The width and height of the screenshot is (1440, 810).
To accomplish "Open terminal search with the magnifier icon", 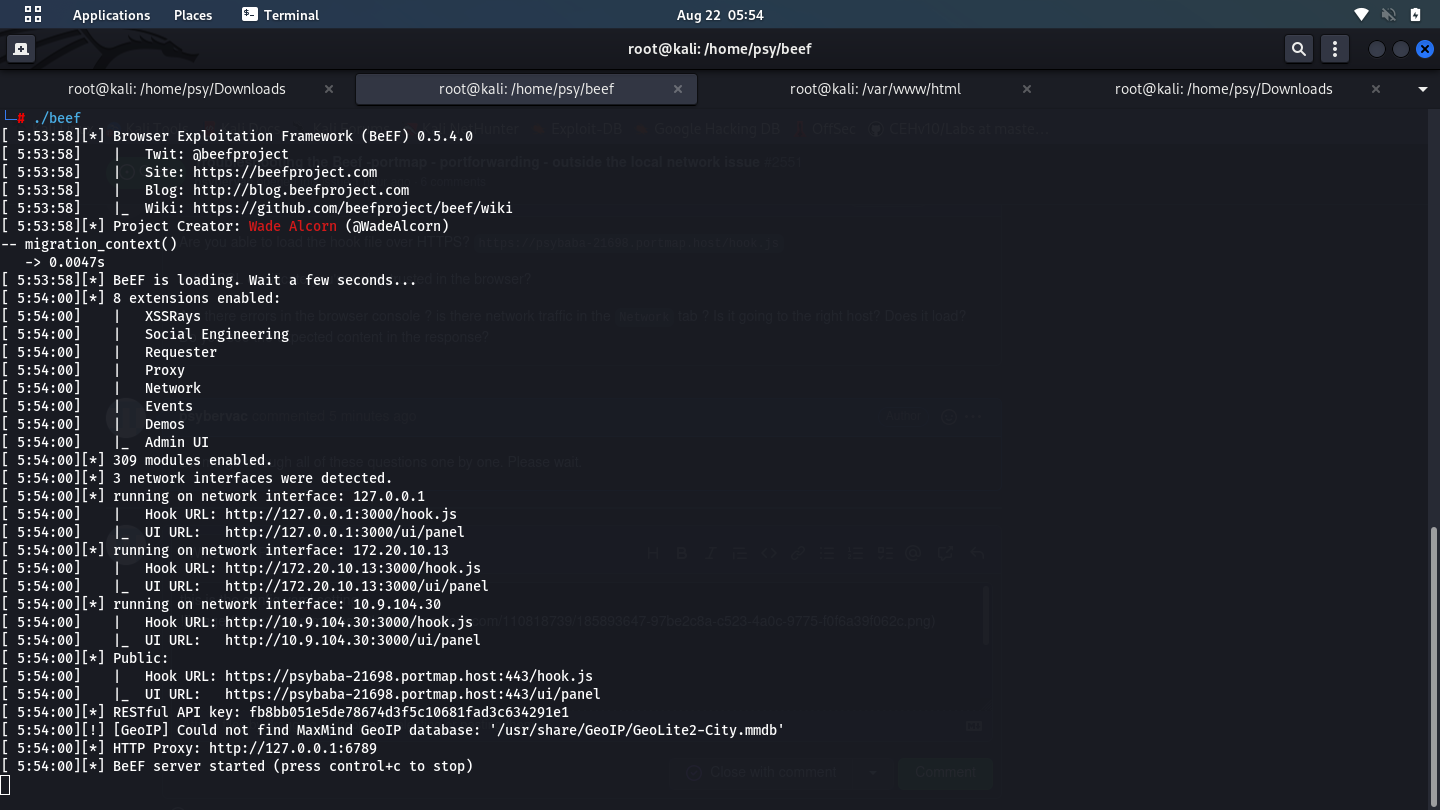I will pyautogui.click(x=1298, y=48).
